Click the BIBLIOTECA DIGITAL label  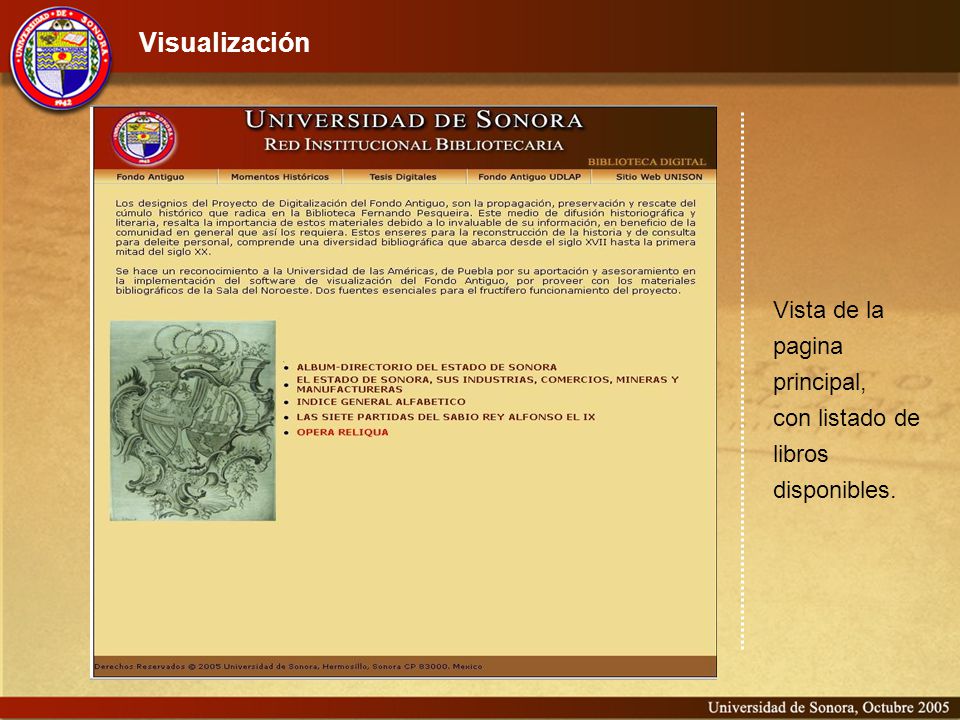[647, 162]
